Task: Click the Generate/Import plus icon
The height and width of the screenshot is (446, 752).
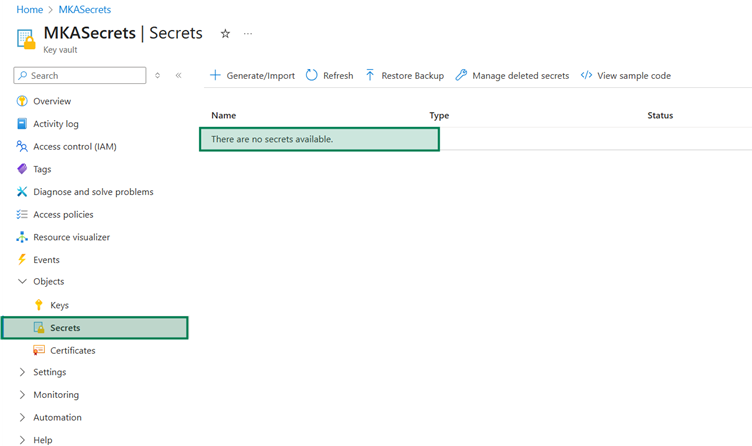Action: [x=215, y=75]
